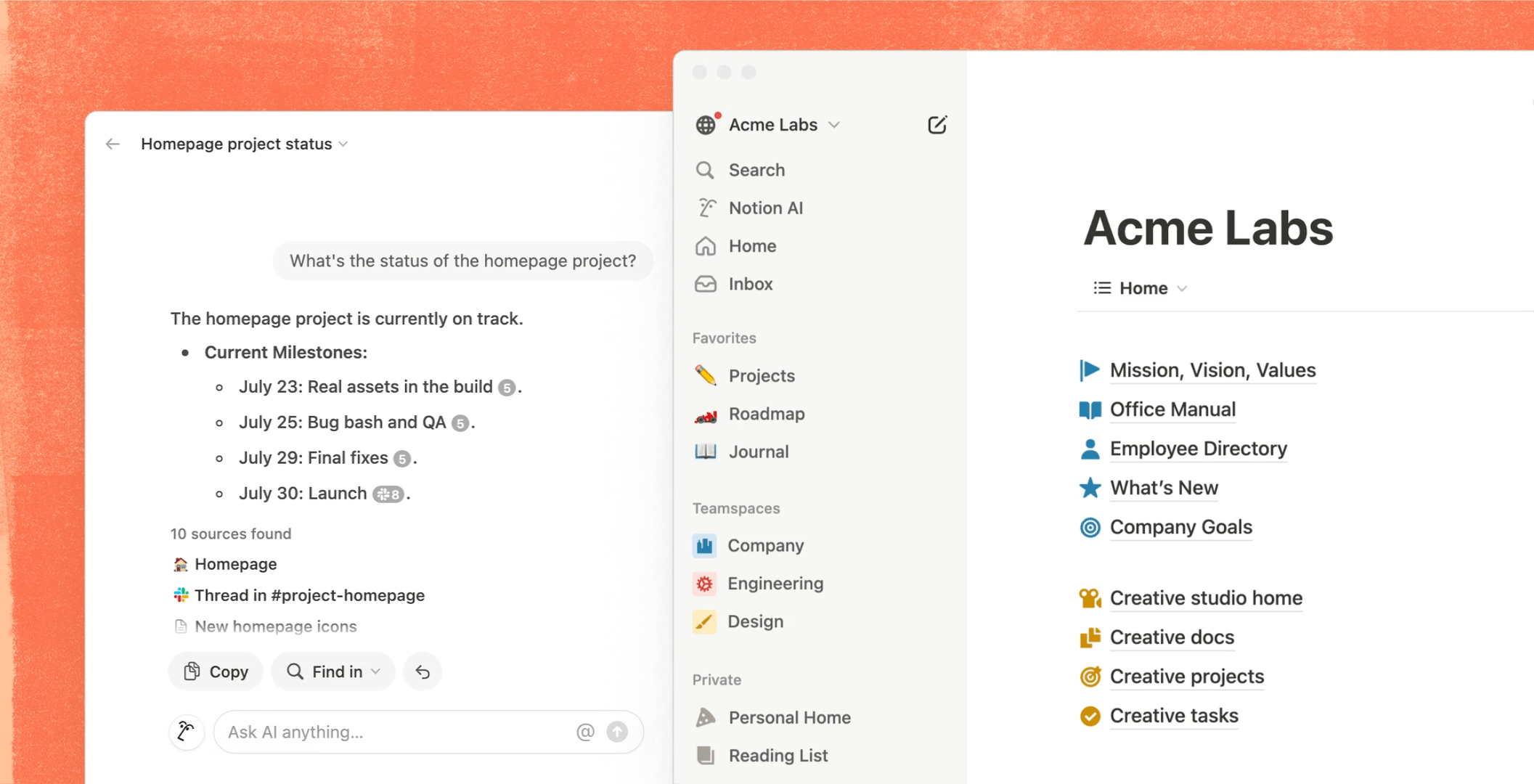The height and width of the screenshot is (784, 1534).
Task: Click the open book icon beside Journal
Action: click(x=706, y=452)
